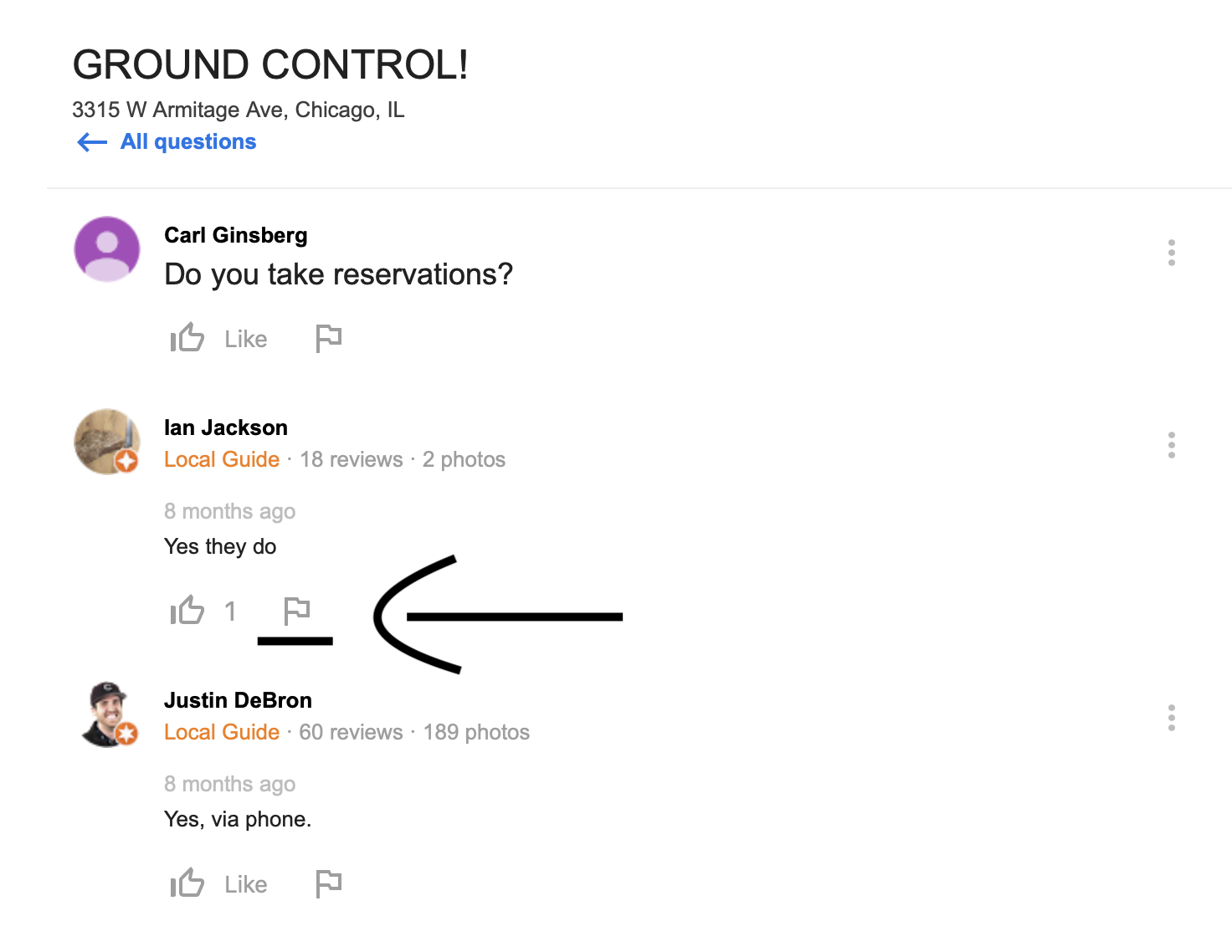This screenshot has height=952, width=1232.
Task: Click the back arrow beside All questions
Action: coord(92,142)
